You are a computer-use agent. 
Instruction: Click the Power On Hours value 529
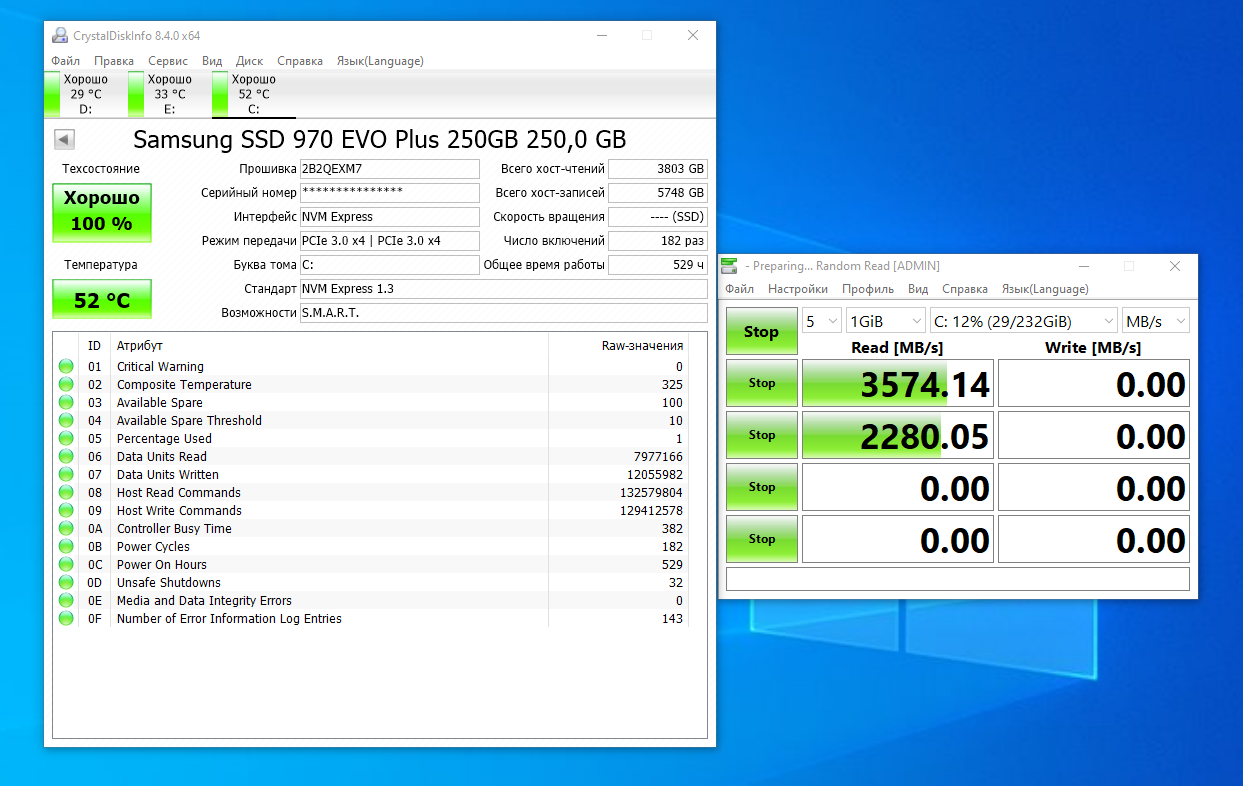click(x=672, y=565)
